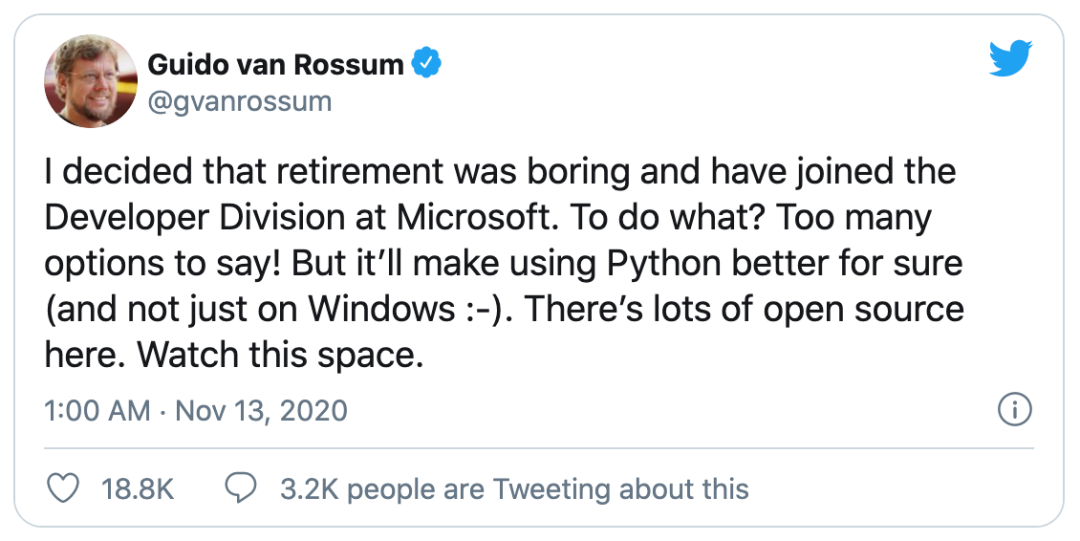The image size is (1080, 541).
Task: Click the blue verified badge
Action: point(428,64)
